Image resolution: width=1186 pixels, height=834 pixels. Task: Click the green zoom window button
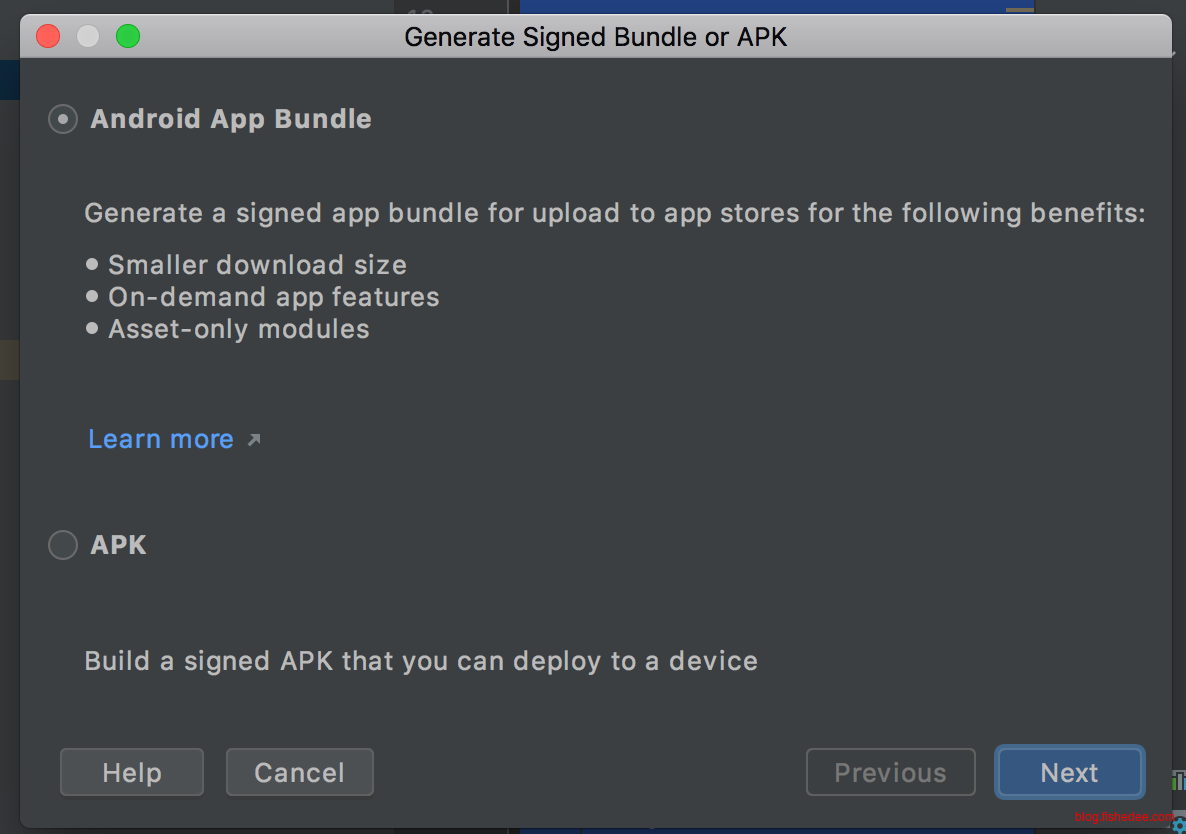point(128,37)
